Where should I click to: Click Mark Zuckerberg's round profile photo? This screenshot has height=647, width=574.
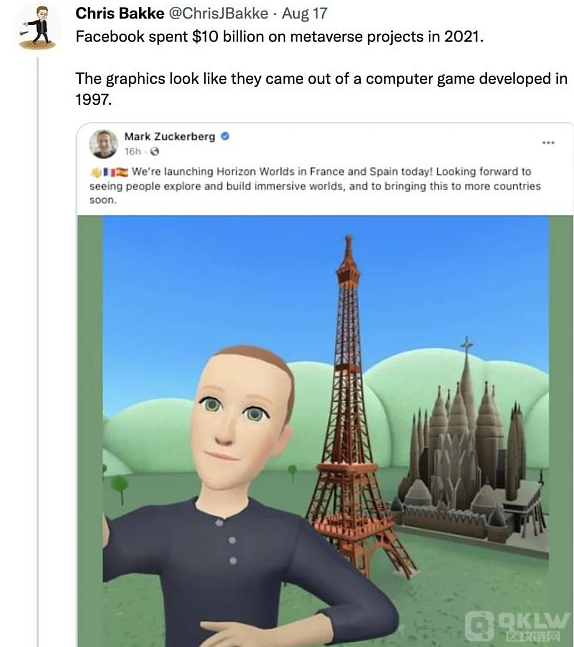click(104, 144)
